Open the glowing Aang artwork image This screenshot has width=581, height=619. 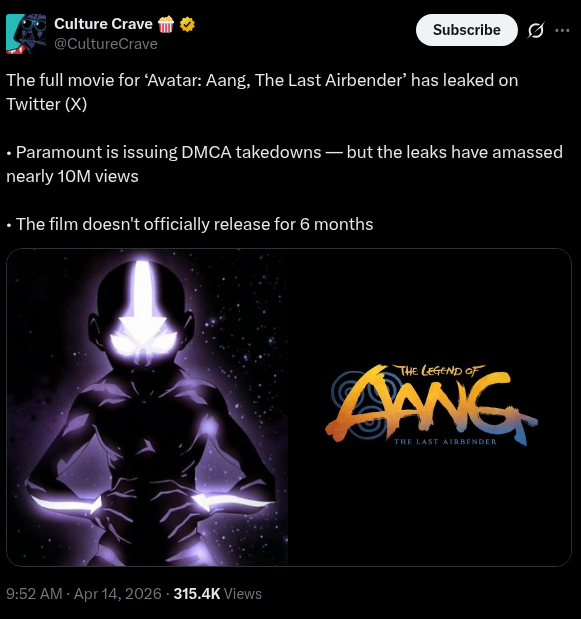point(147,407)
